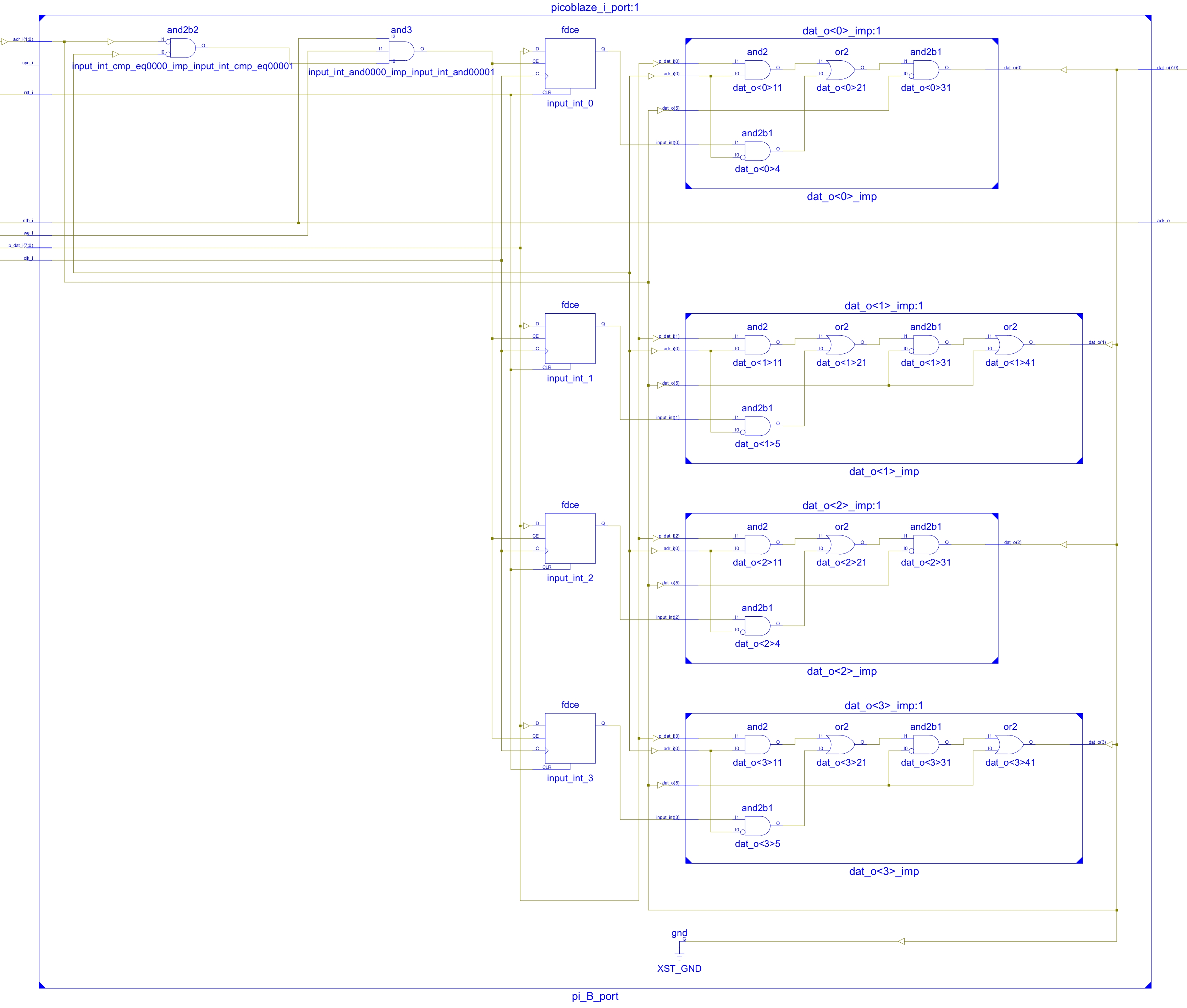Select or2 gate dat_o<1>41
This screenshot has width=1187, height=1008.
click(x=1009, y=345)
